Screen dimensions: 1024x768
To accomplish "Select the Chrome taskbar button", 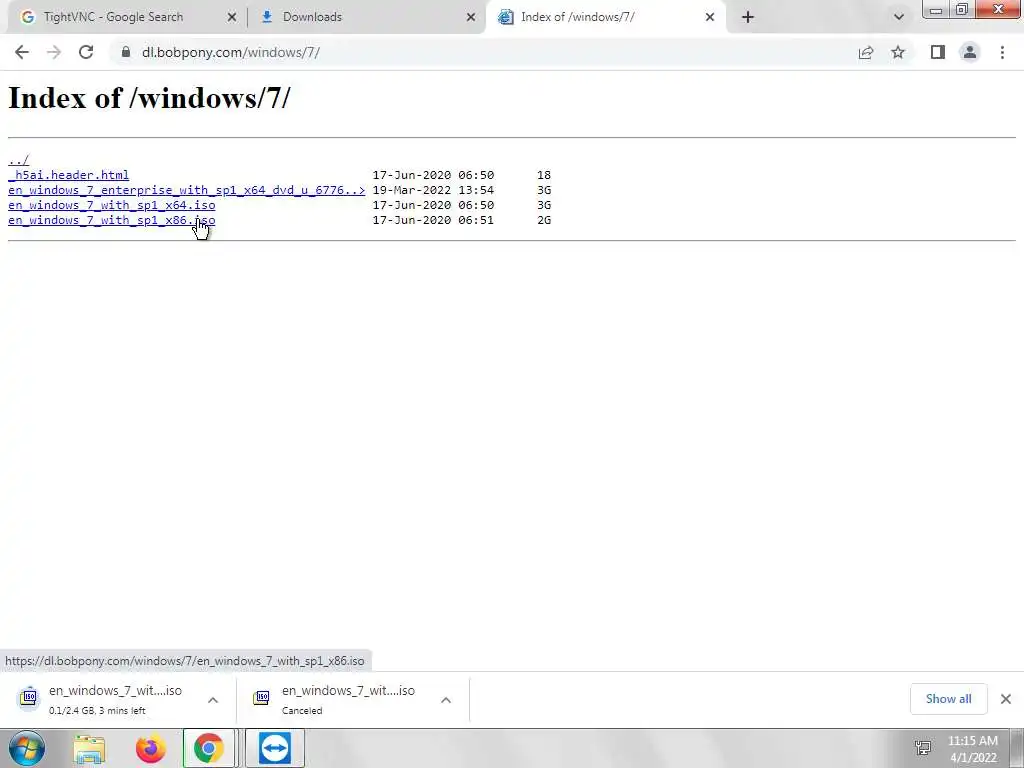I will tap(208, 748).
